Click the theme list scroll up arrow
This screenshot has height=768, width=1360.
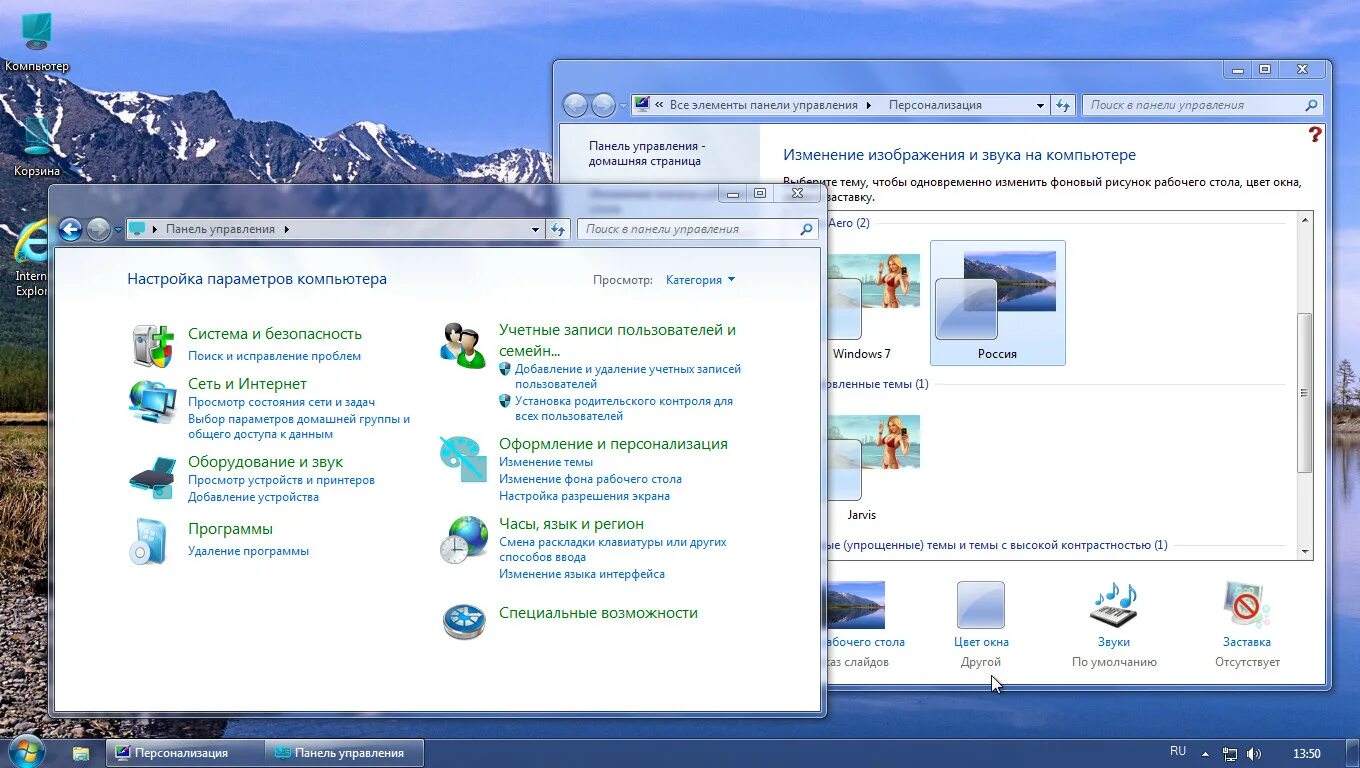click(1304, 220)
